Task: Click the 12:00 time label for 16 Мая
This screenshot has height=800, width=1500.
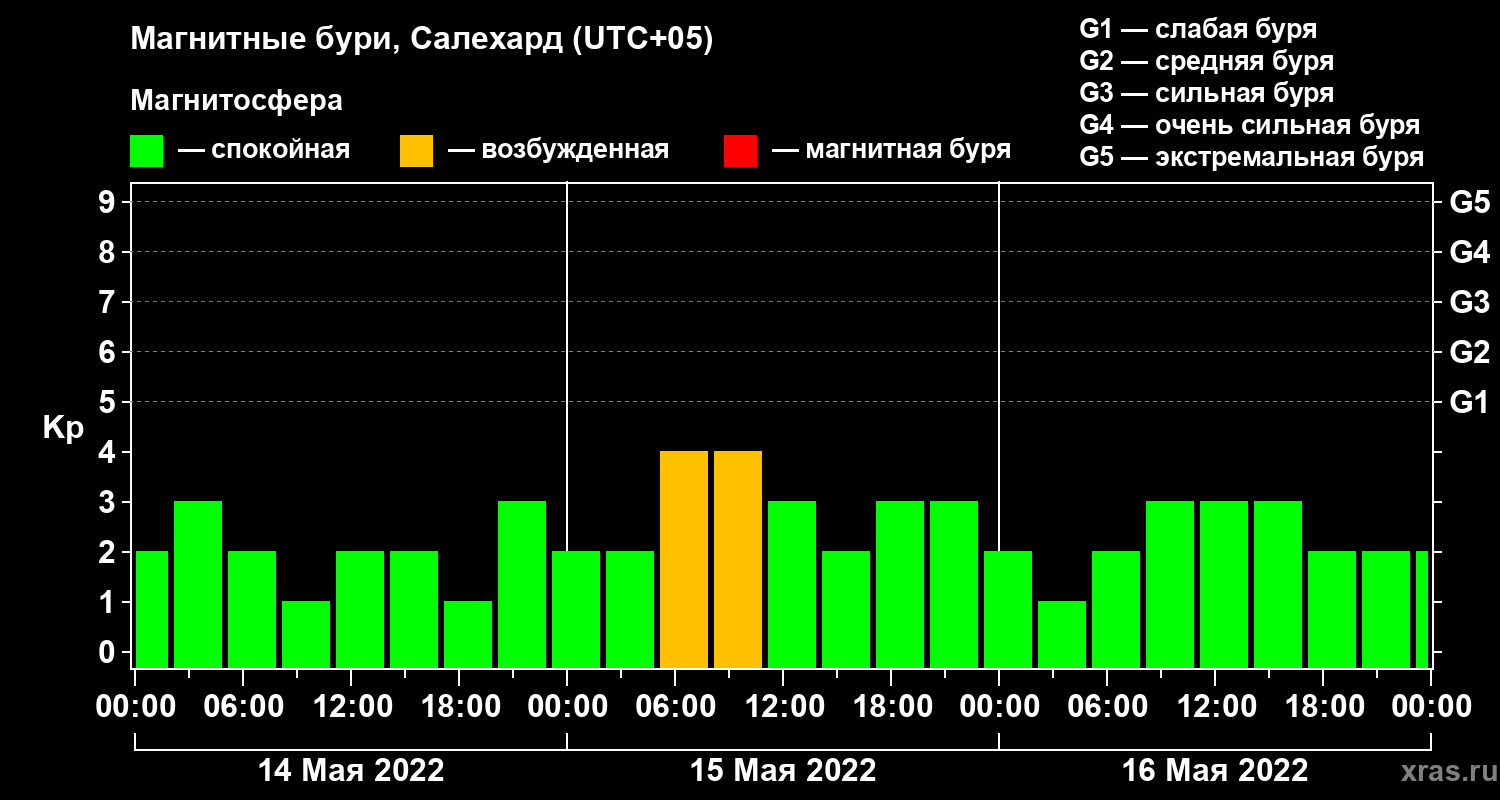Action: [1215, 706]
